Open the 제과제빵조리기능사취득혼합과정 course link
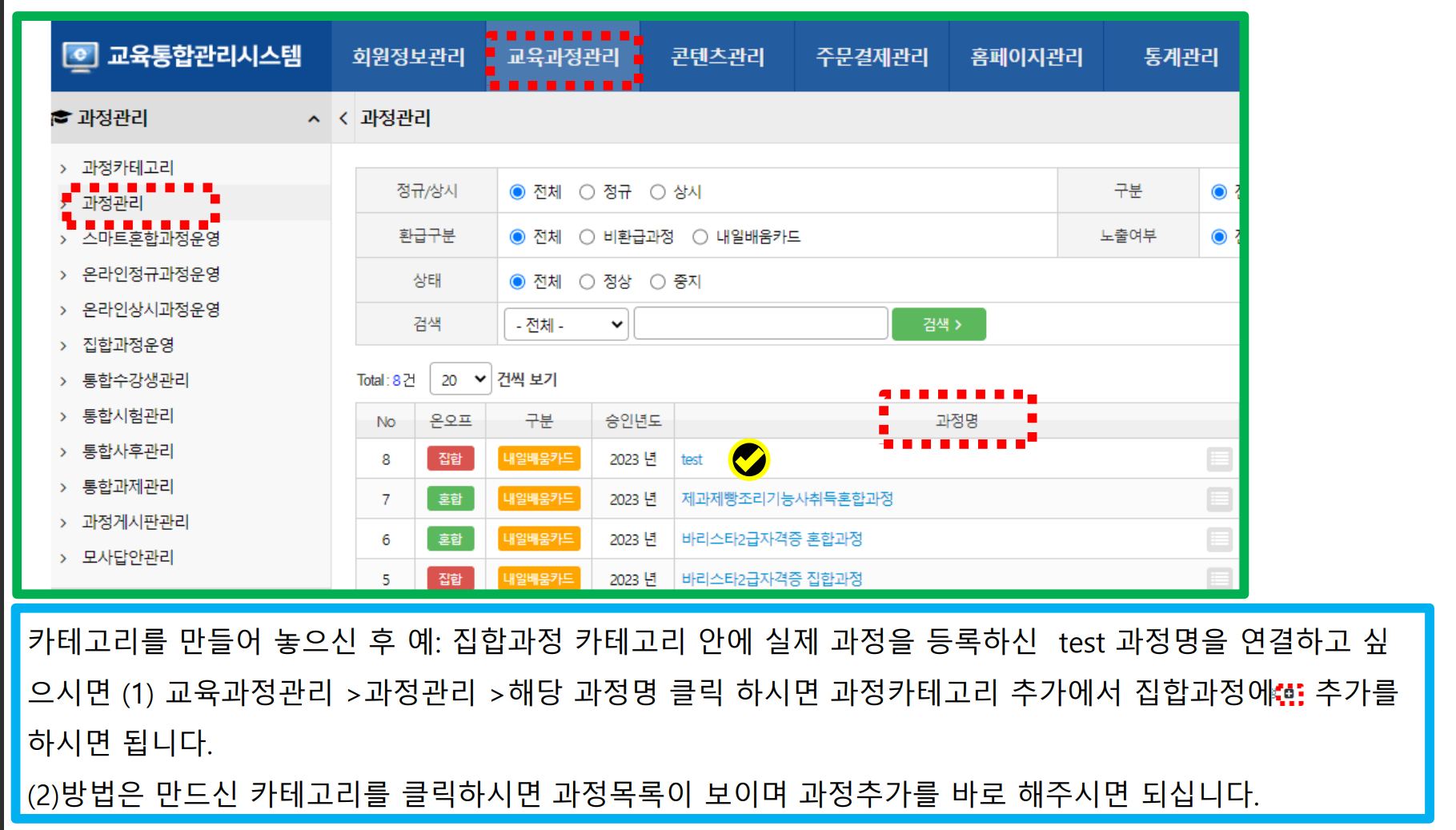1456x830 pixels. [x=787, y=499]
